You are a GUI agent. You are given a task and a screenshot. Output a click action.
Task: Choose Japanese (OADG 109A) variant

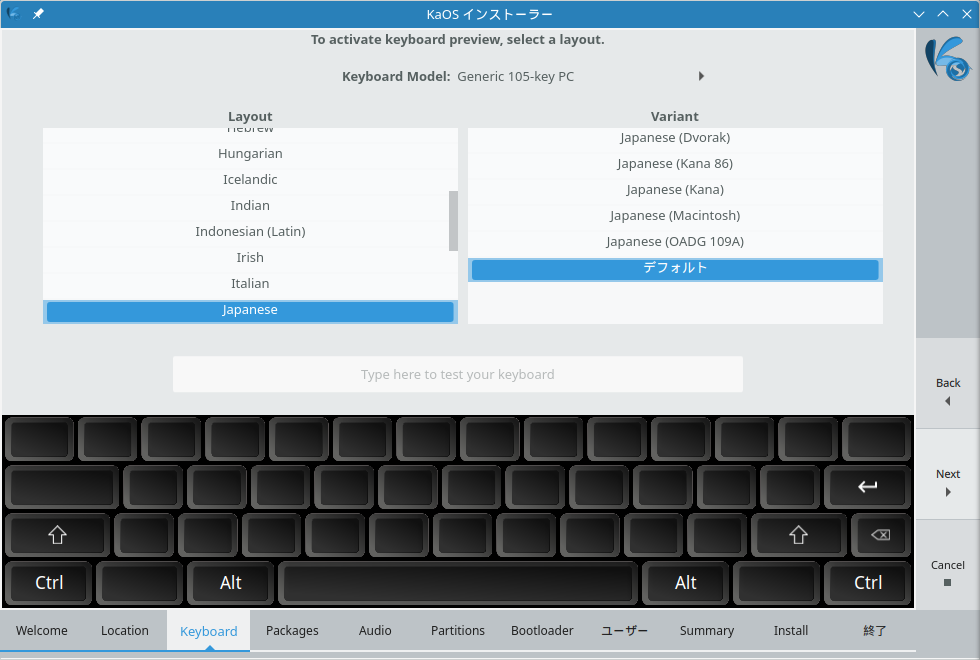(x=675, y=242)
